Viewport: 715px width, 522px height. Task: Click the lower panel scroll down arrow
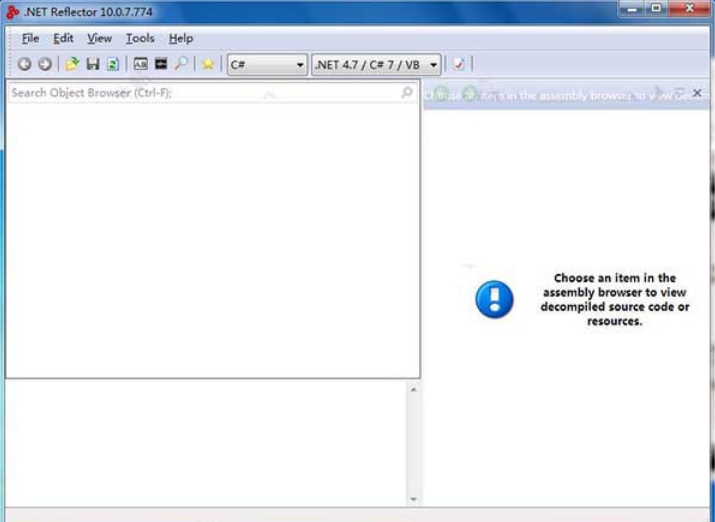click(414, 499)
